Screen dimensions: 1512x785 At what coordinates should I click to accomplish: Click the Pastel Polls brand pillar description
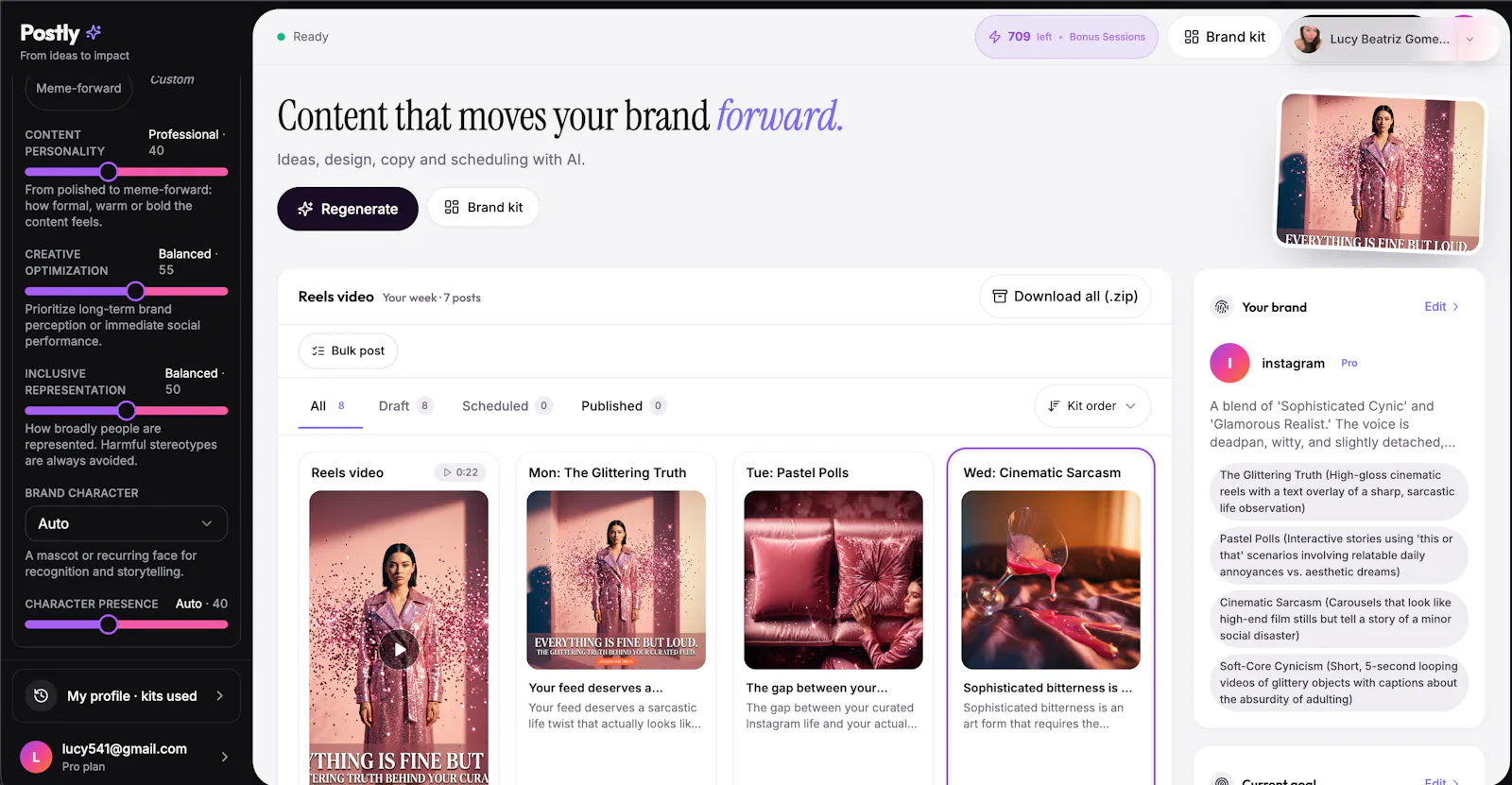[1338, 555]
